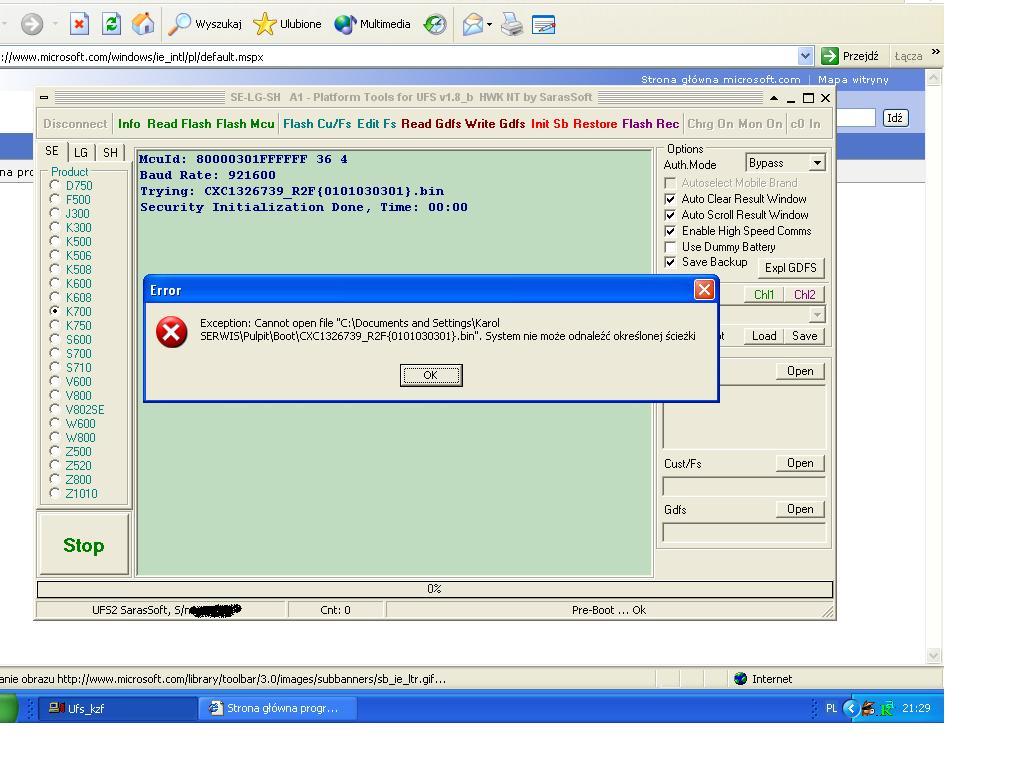
Task: Open History icon in browser toolbar
Action: click(x=435, y=25)
